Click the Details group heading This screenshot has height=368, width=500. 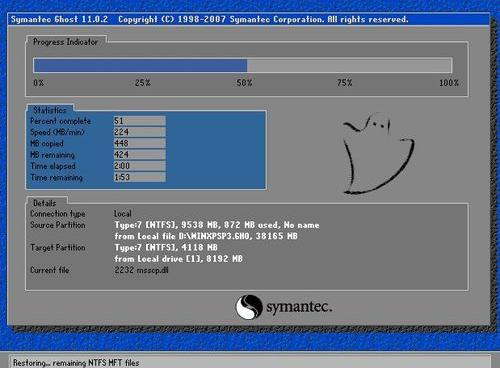click(44, 203)
